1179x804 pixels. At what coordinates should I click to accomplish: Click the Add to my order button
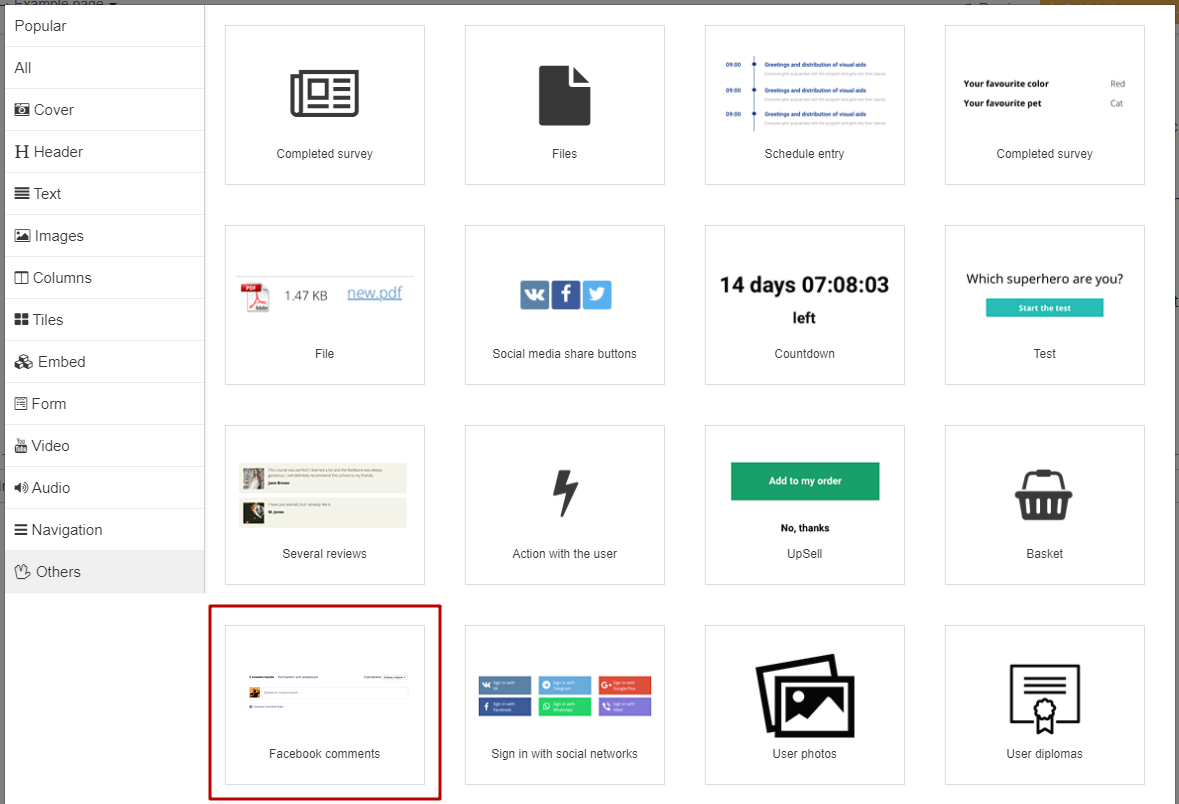(x=805, y=481)
